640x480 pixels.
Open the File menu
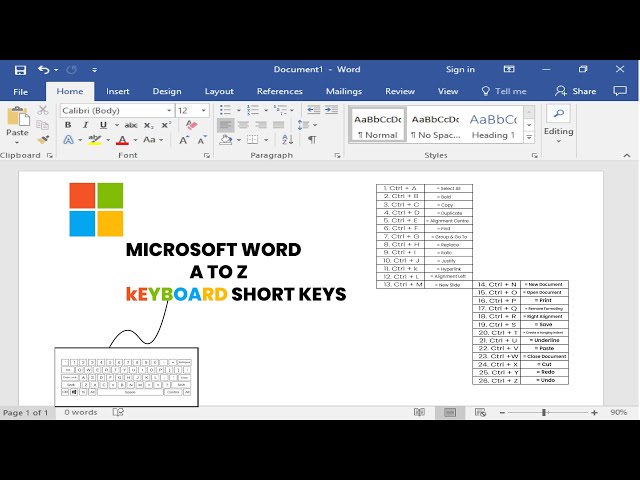[x=20, y=91]
